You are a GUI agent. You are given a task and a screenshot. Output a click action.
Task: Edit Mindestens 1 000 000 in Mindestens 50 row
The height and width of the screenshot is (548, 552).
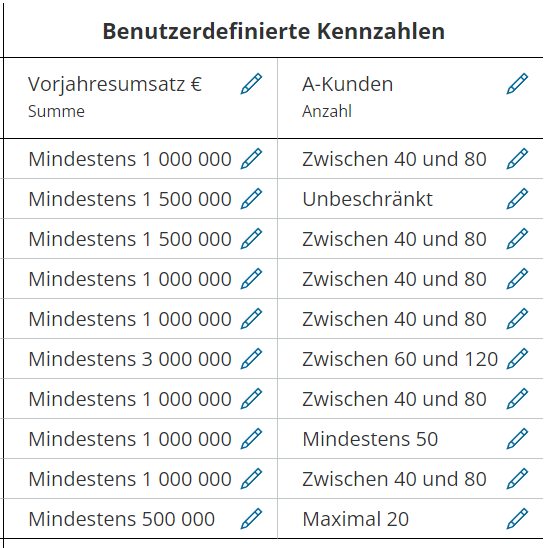251,439
